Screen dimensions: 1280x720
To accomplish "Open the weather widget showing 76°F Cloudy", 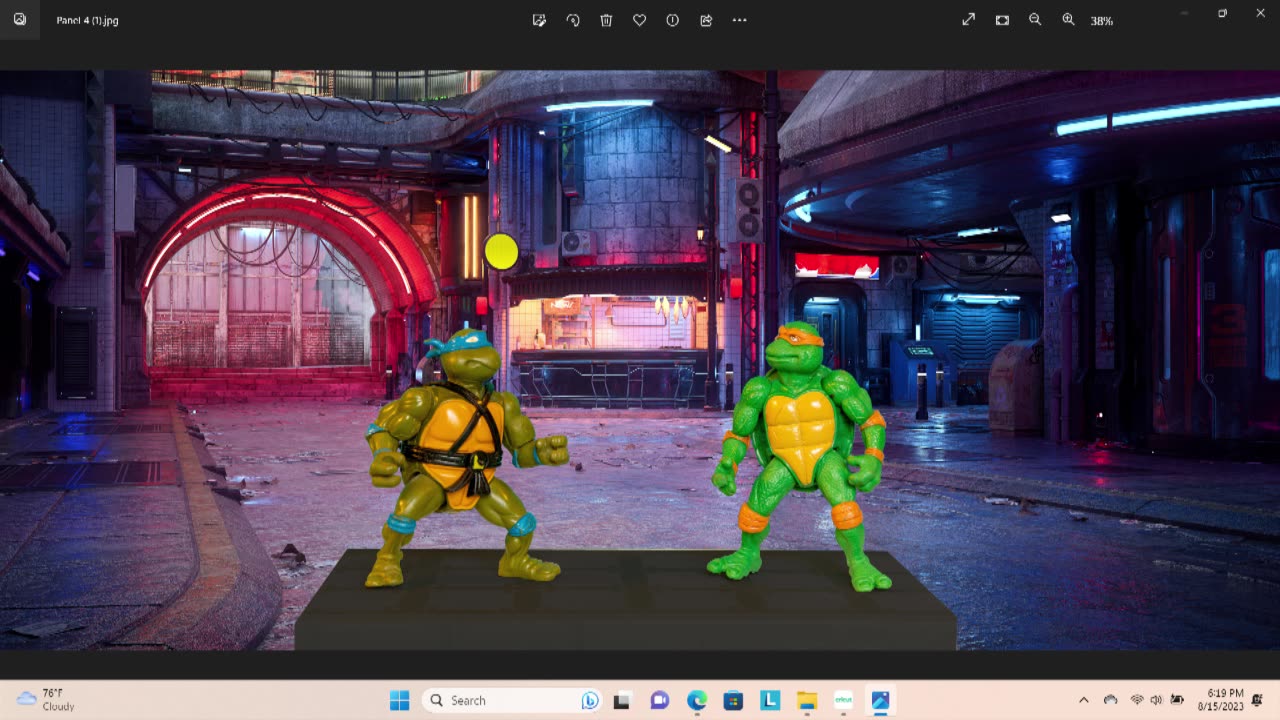I will (46, 700).
